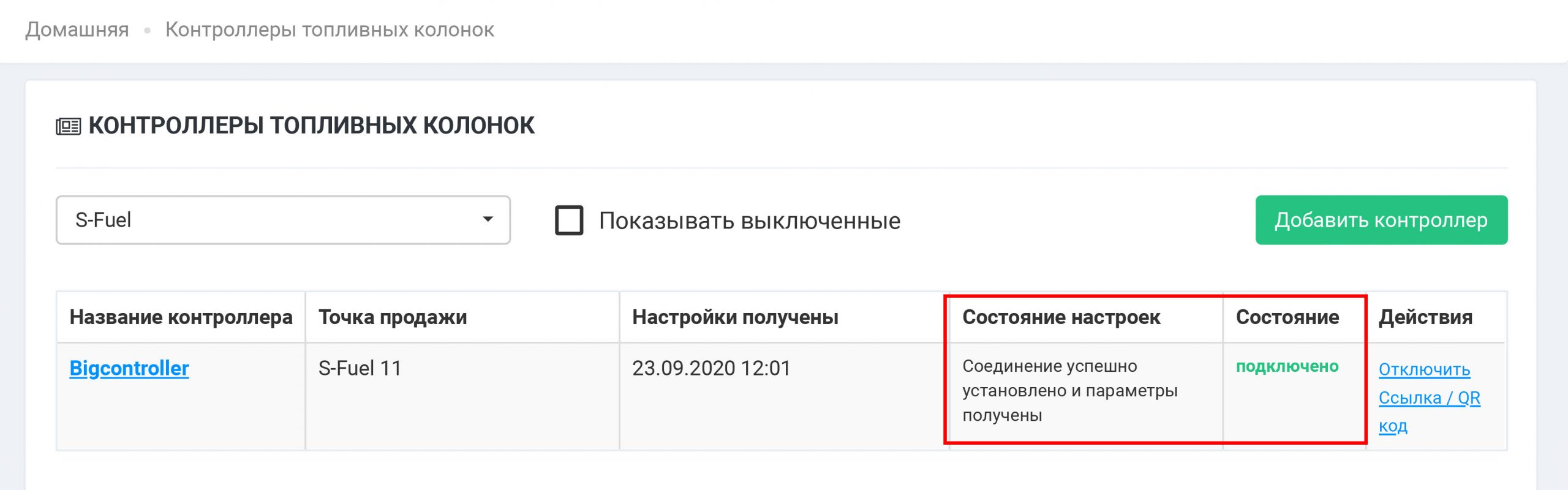Go to the 'Домашняя' breadcrumb
Image resolution: width=1568 pixels, height=490 pixels.
[x=77, y=29]
